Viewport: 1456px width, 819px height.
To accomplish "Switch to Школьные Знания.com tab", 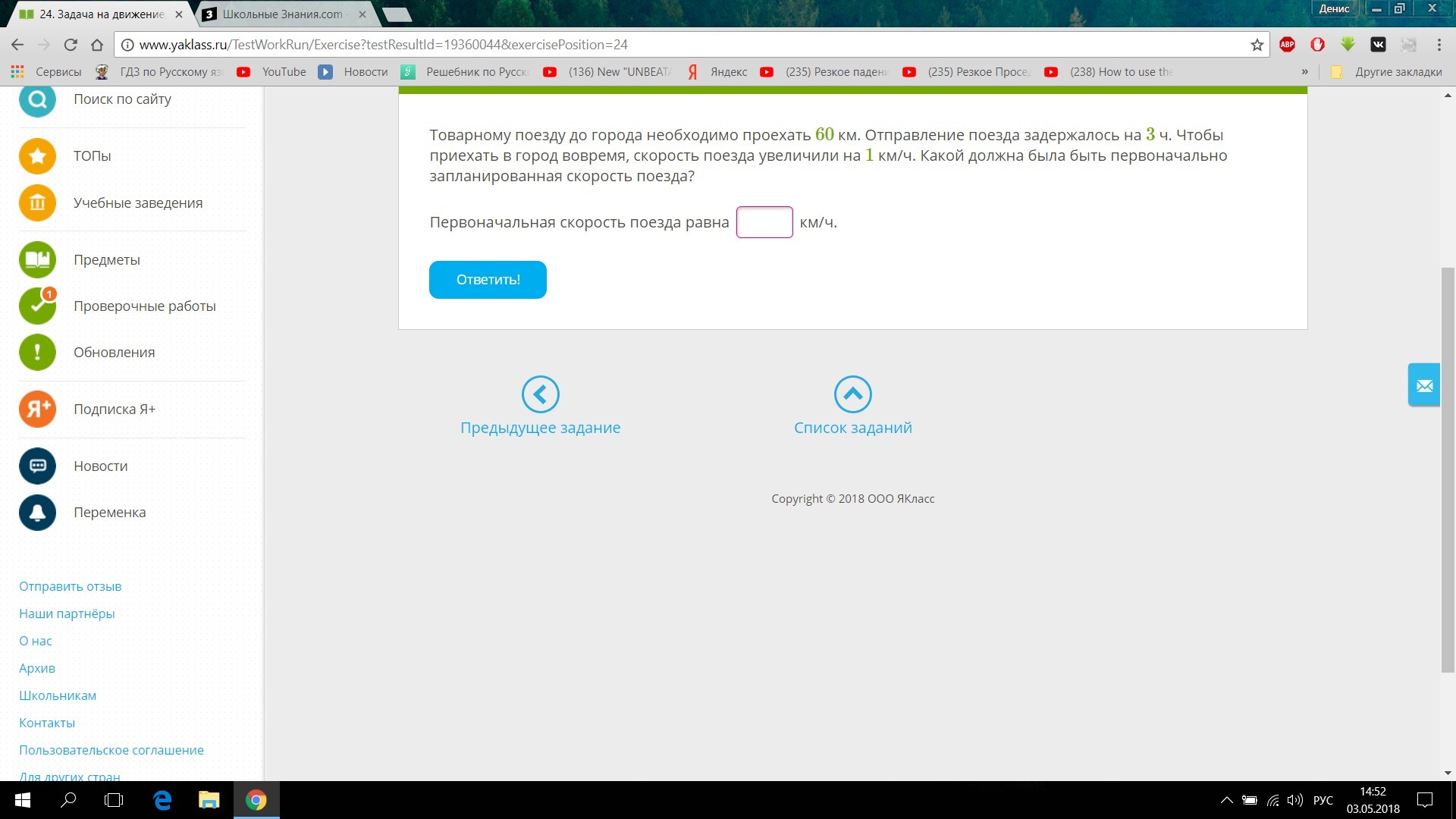I will point(282,14).
